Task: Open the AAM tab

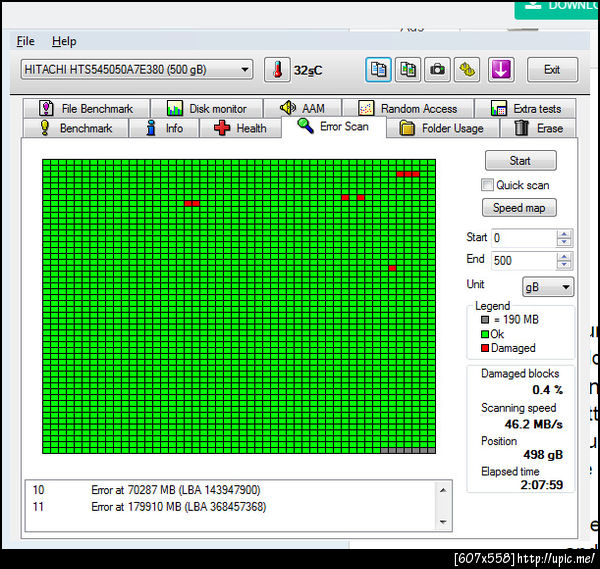Action: click(x=303, y=109)
